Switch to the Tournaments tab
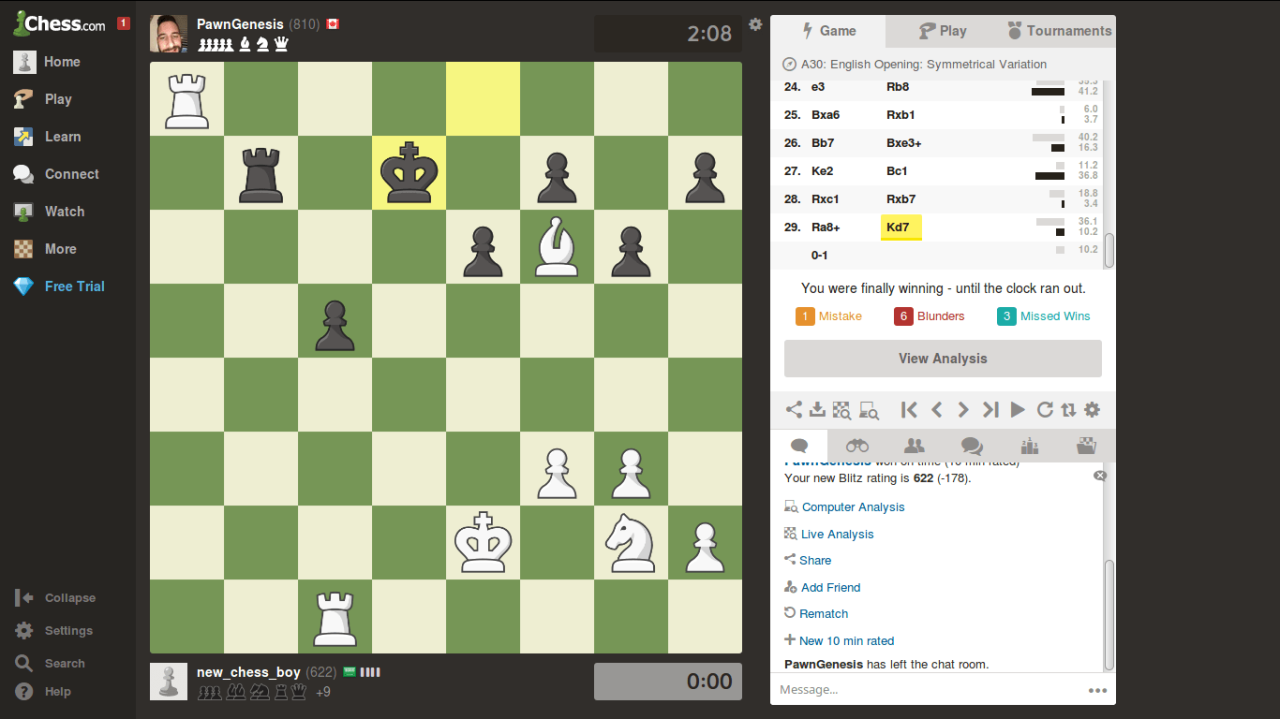Screen dimensions: 1280x719 click(1059, 30)
